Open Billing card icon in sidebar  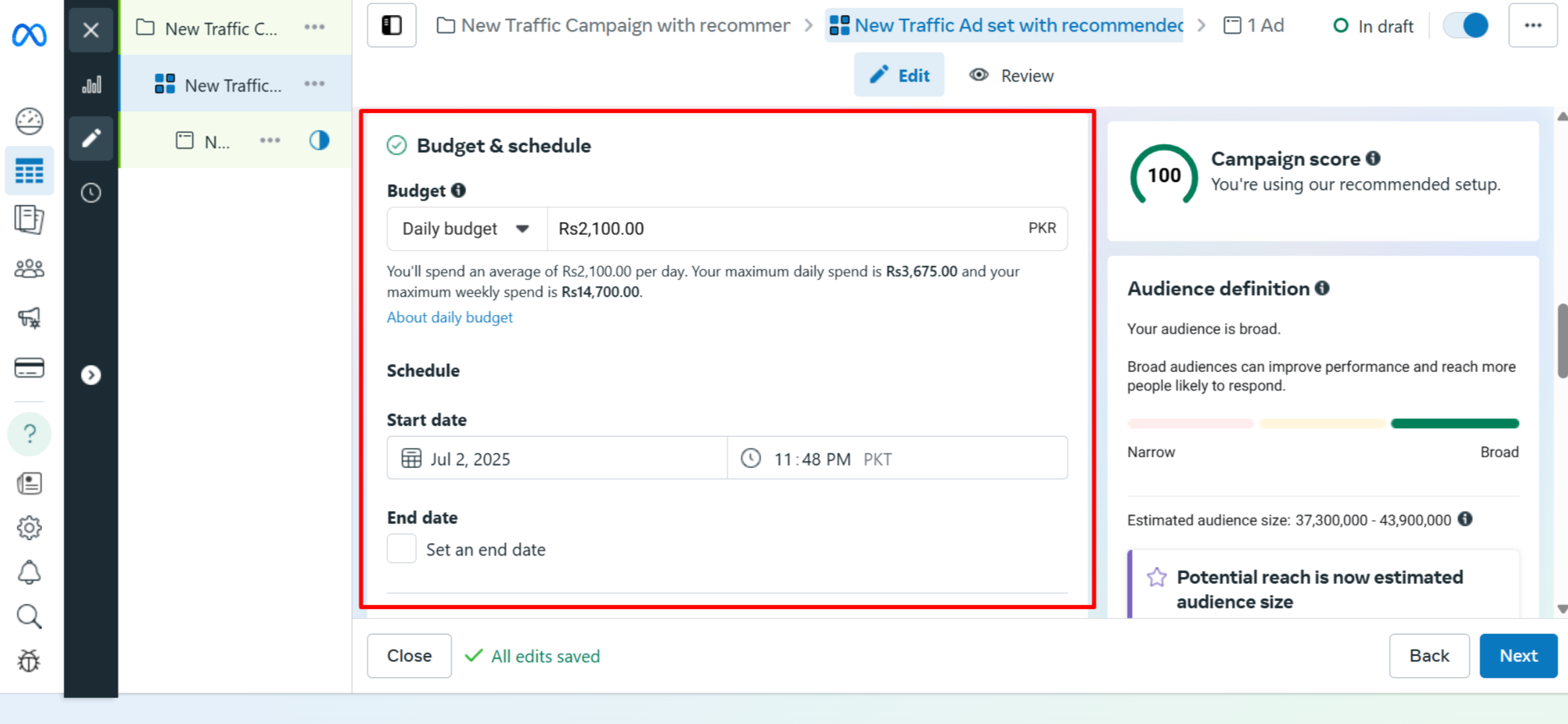[29, 368]
